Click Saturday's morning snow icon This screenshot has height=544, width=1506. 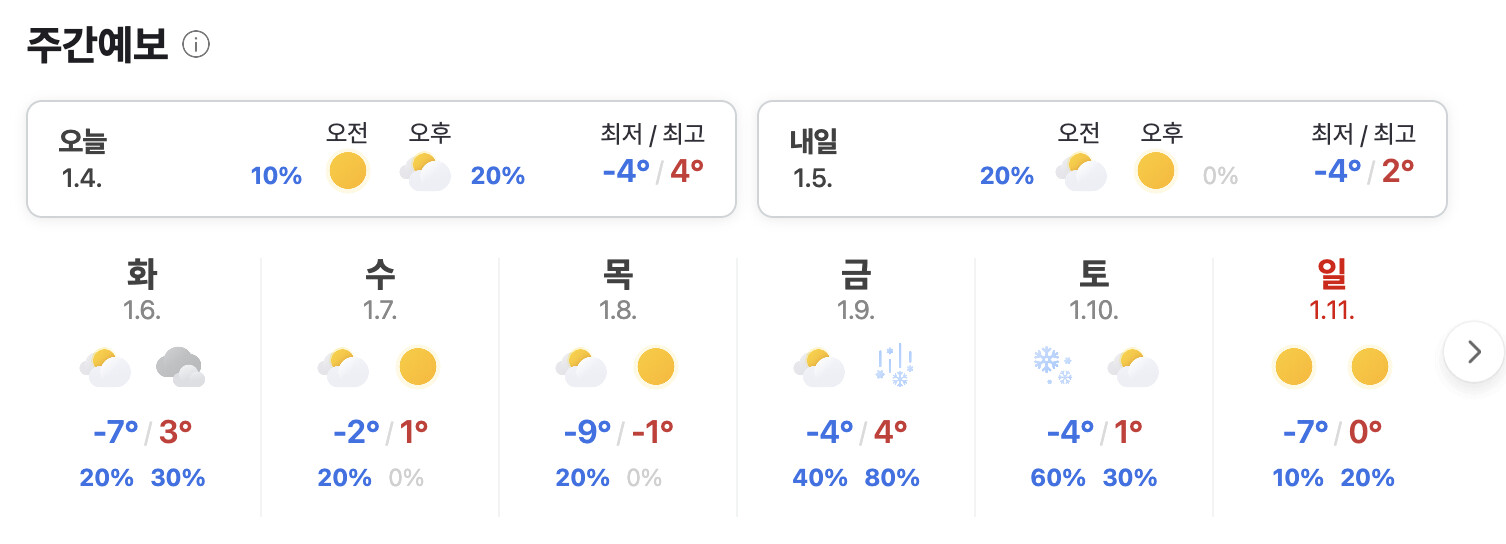tap(1052, 367)
